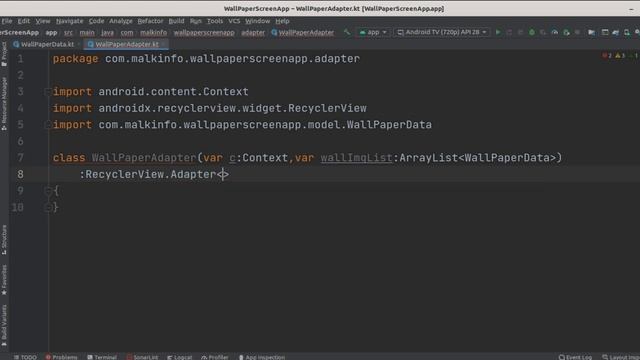The image size is (640, 360).
Task: Click the 'wallpaperscreenapp' breadcrumb
Action: click(x=204, y=32)
